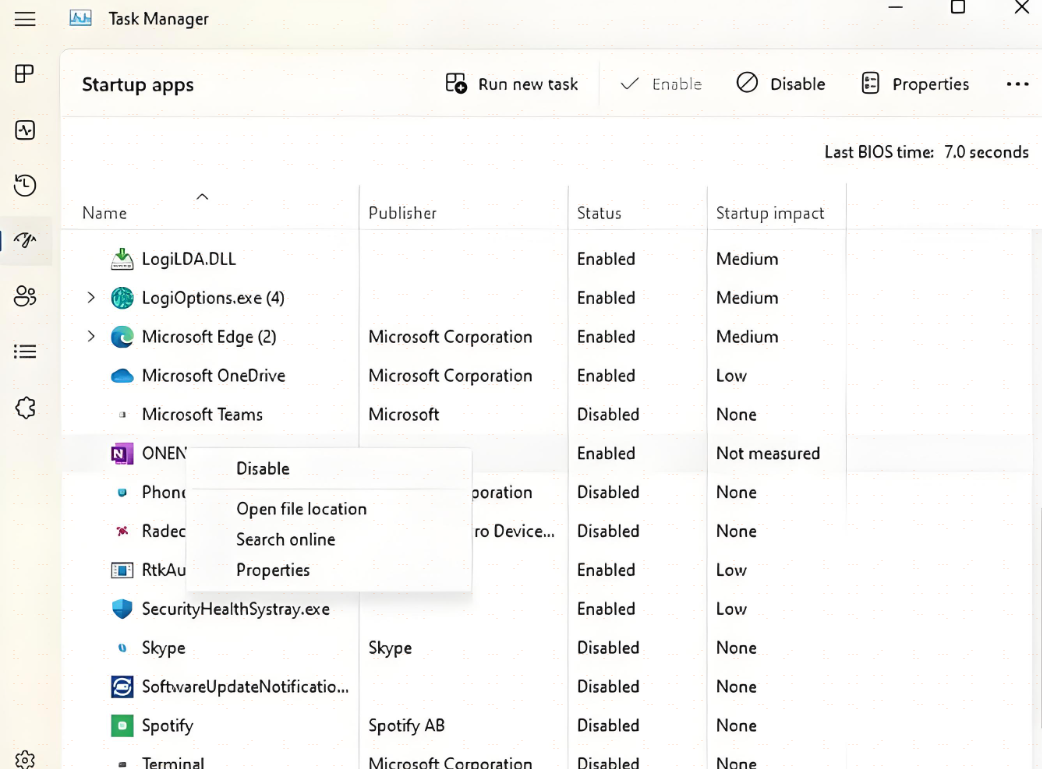The width and height of the screenshot is (1042, 769).
Task: Open the hamburger navigation menu
Action: point(25,19)
